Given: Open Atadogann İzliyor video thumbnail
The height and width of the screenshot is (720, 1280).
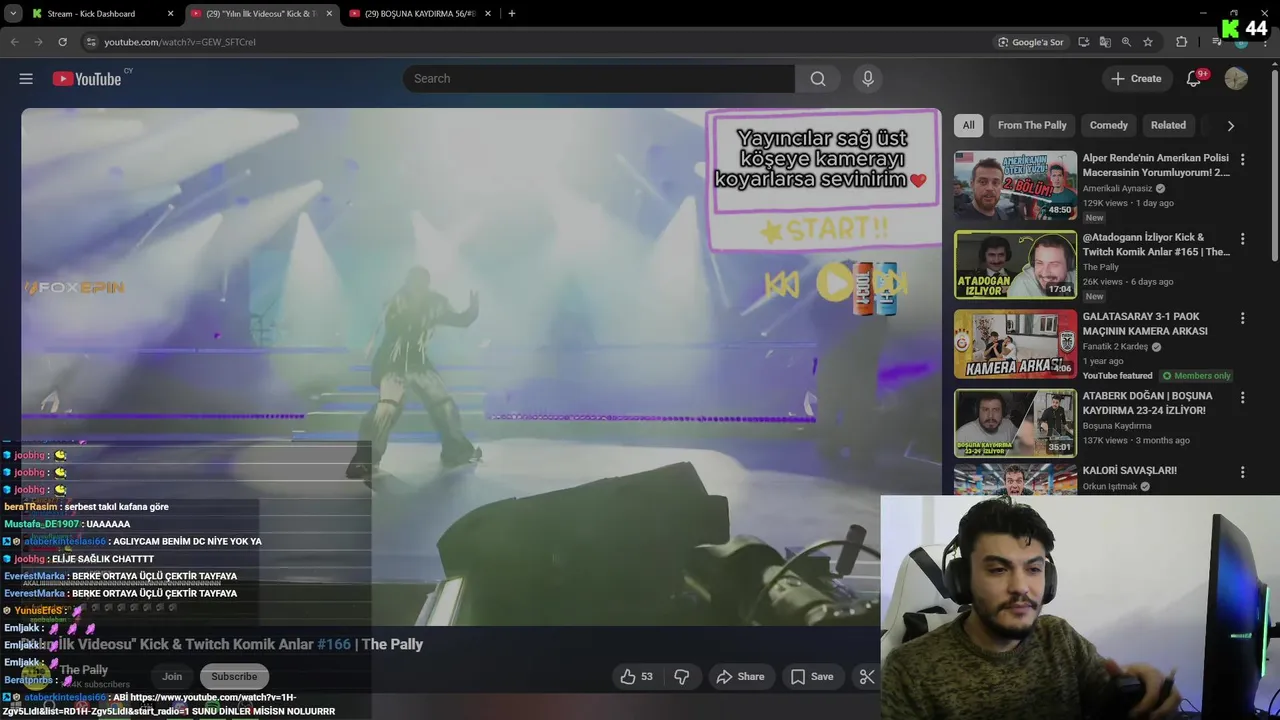Looking at the screenshot, I should pyautogui.click(x=1015, y=265).
